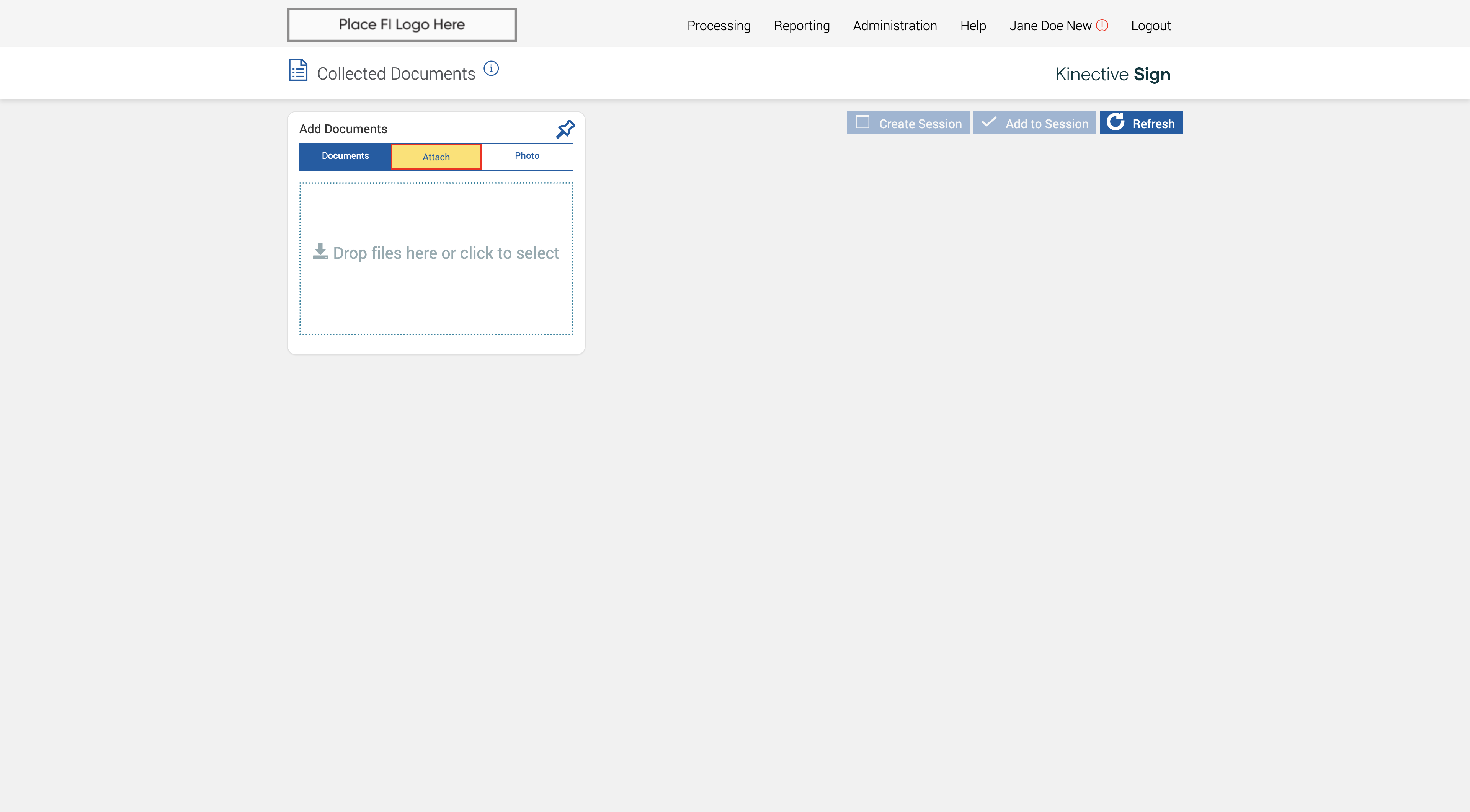The height and width of the screenshot is (812, 1470).
Task: Click the circular arrow Refresh icon
Action: click(1116, 122)
